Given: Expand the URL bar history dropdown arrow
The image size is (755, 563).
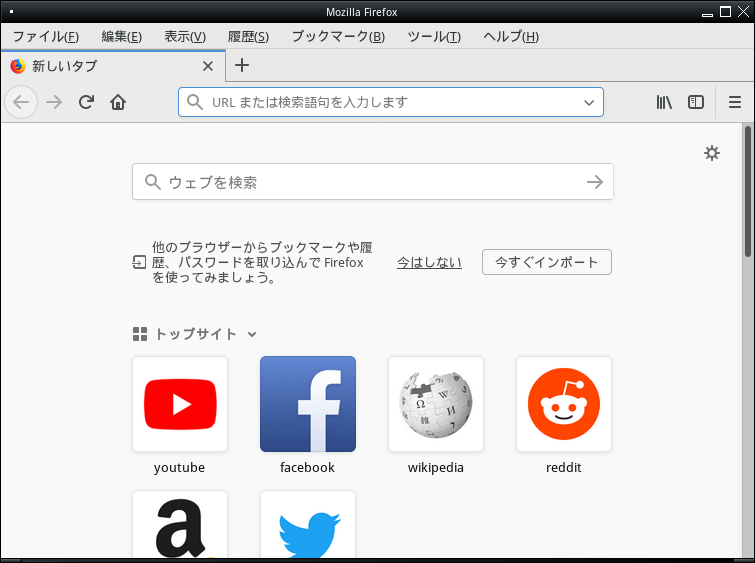Looking at the screenshot, I should pos(589,102).
